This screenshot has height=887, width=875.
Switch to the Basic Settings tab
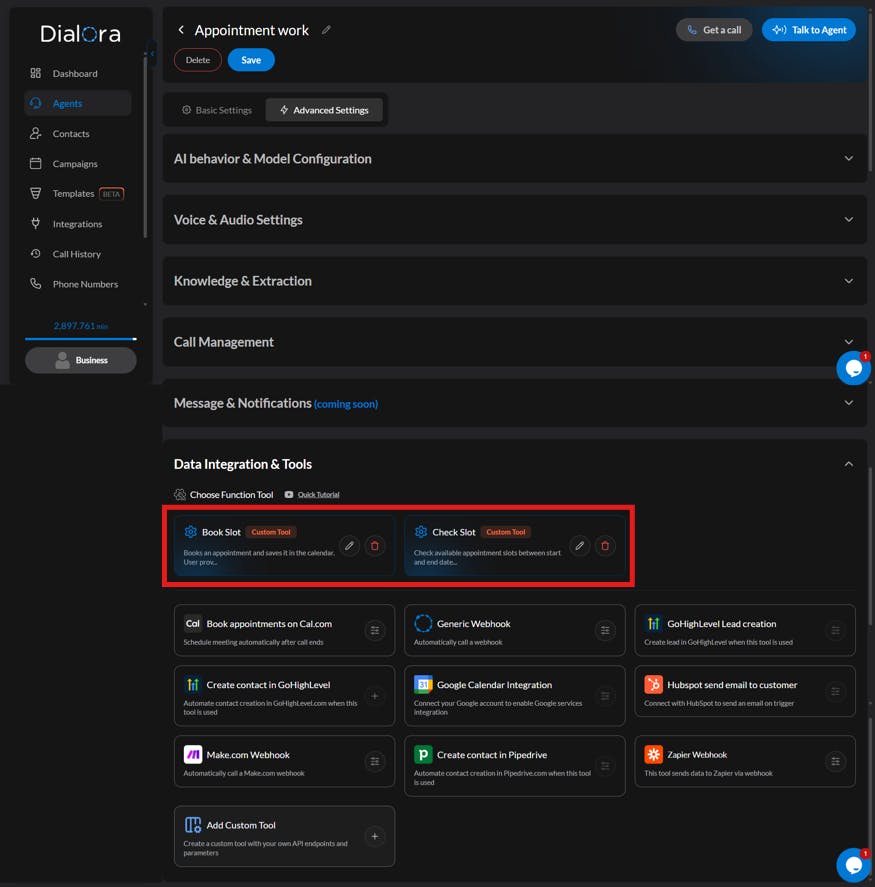[x=216, y=110]
